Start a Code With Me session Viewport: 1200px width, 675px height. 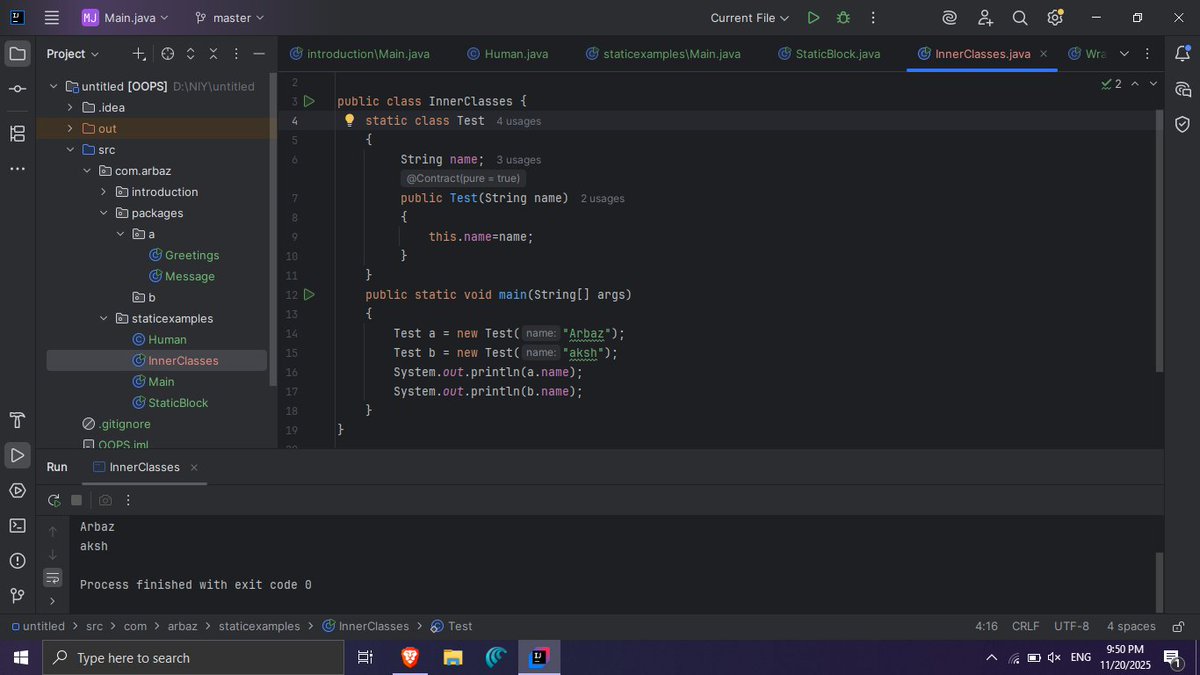coord(987,17)
